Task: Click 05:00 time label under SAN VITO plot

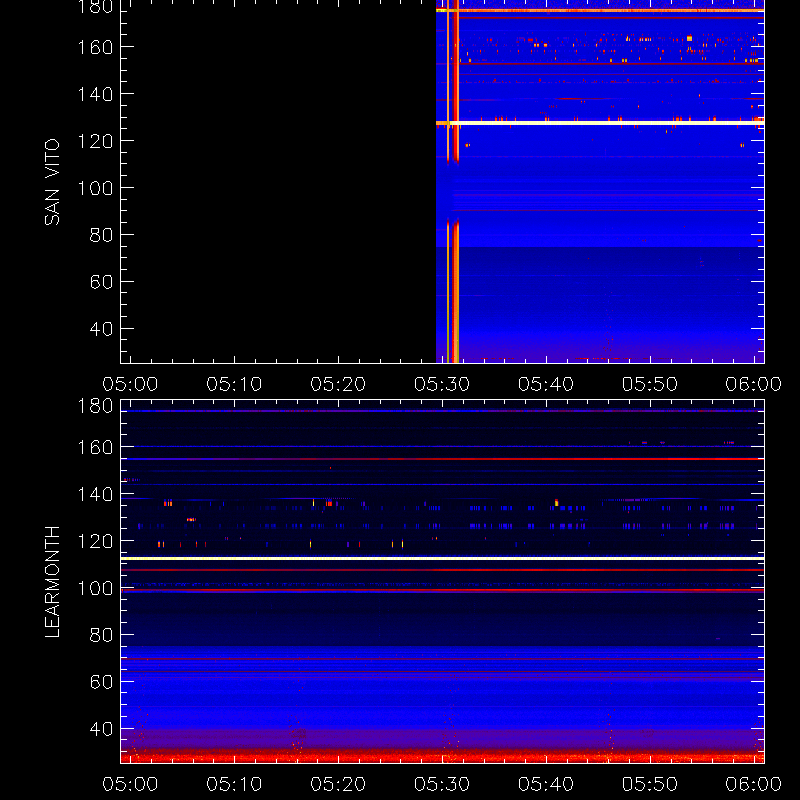Action: tap(130, 384)
